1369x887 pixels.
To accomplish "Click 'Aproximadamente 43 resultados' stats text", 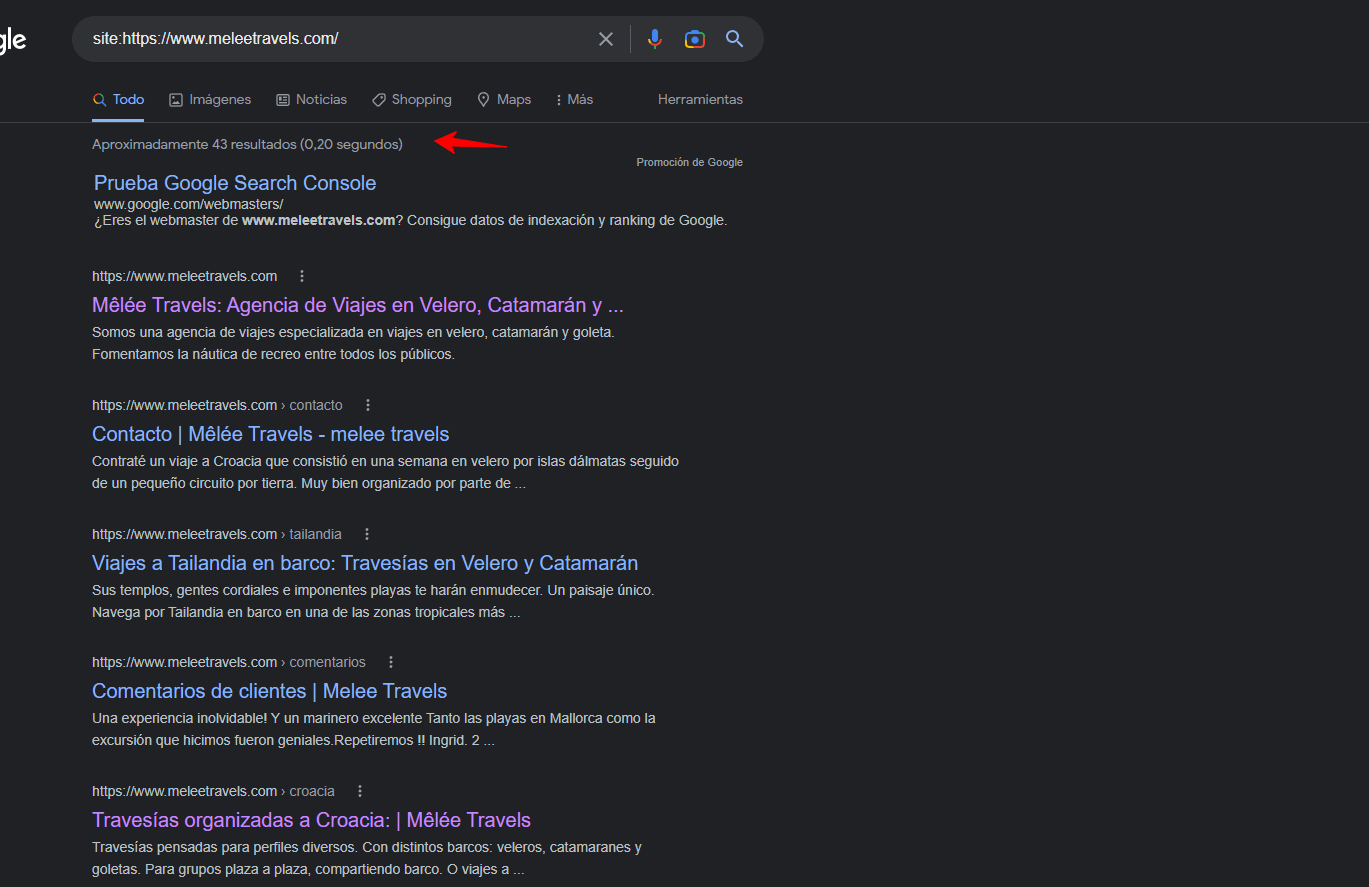I will click(247, 144).
